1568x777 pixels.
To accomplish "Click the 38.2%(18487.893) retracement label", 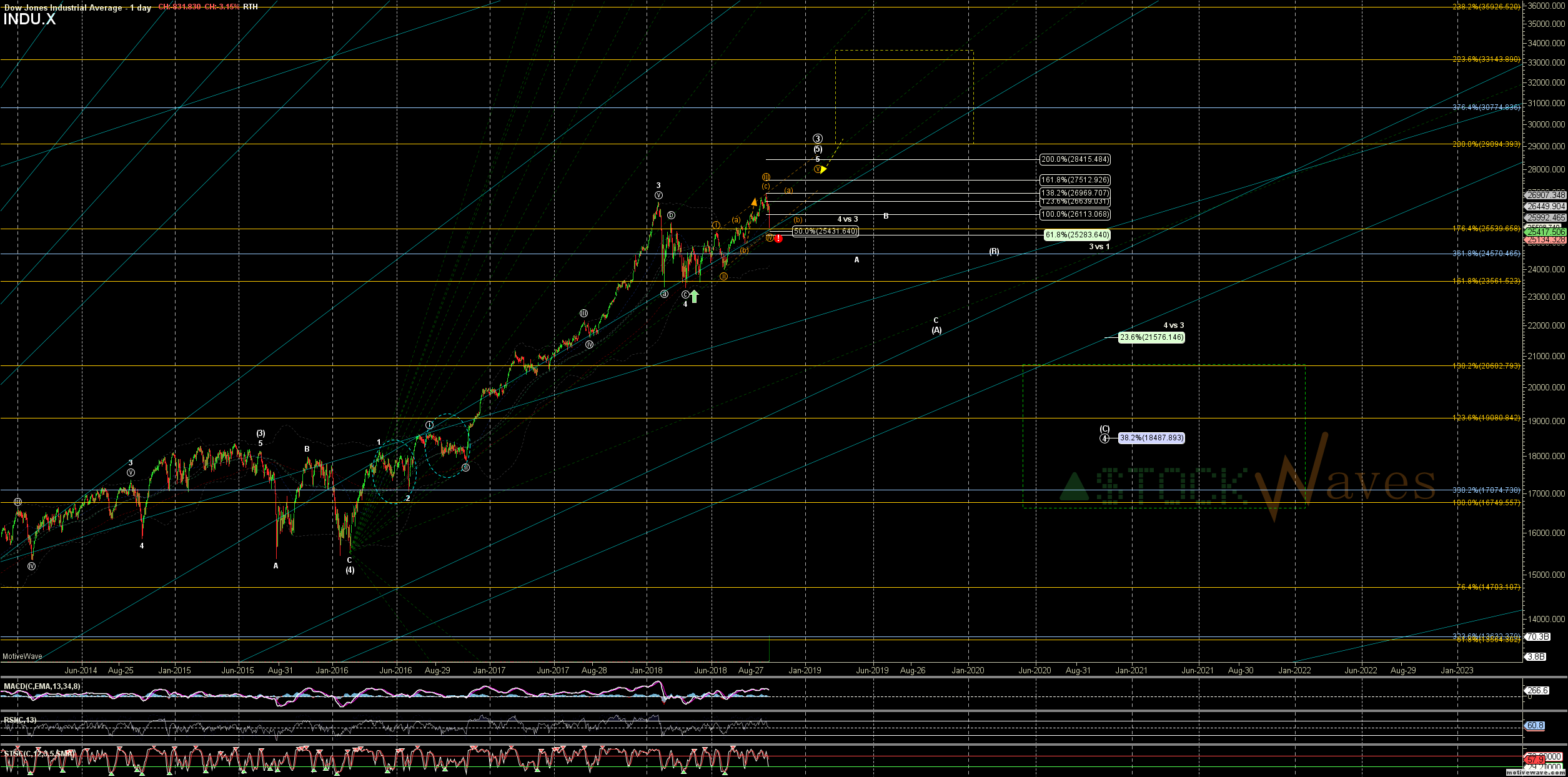I will [1151, 438].
